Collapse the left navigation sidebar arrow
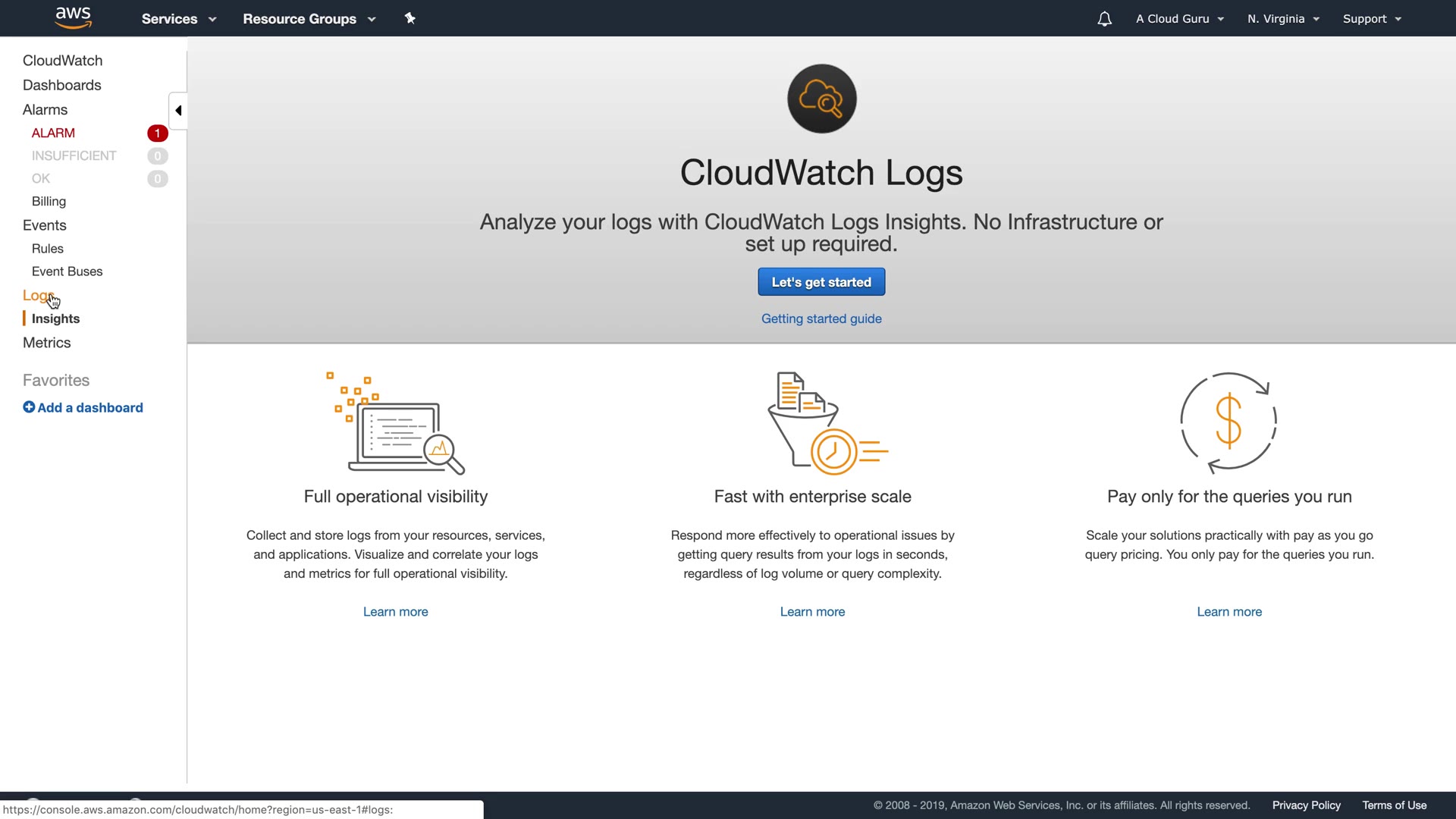The width and height of the screenshot is (1456, 819). tap(178, 111)
